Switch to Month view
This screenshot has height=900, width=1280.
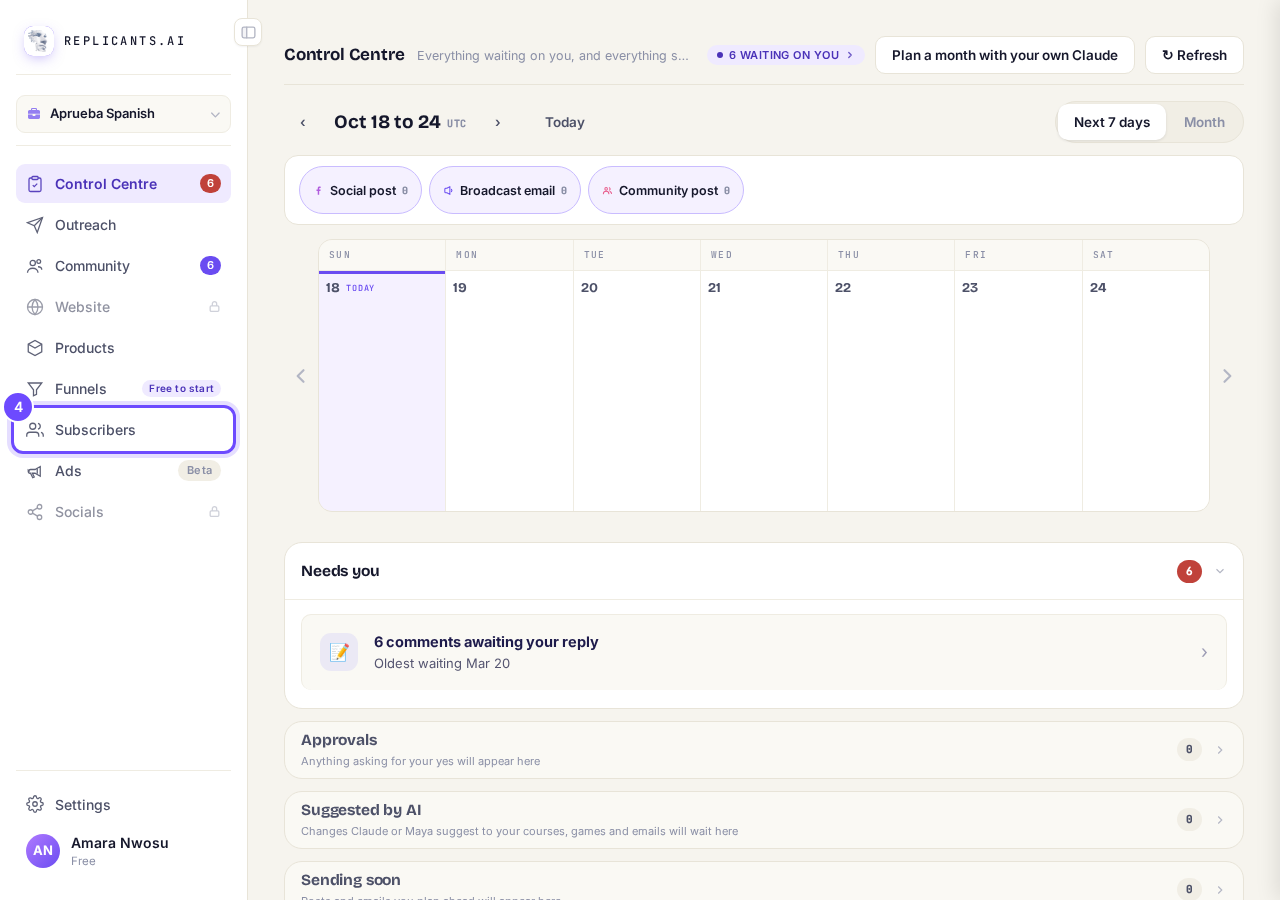(x=1204, y=122)
